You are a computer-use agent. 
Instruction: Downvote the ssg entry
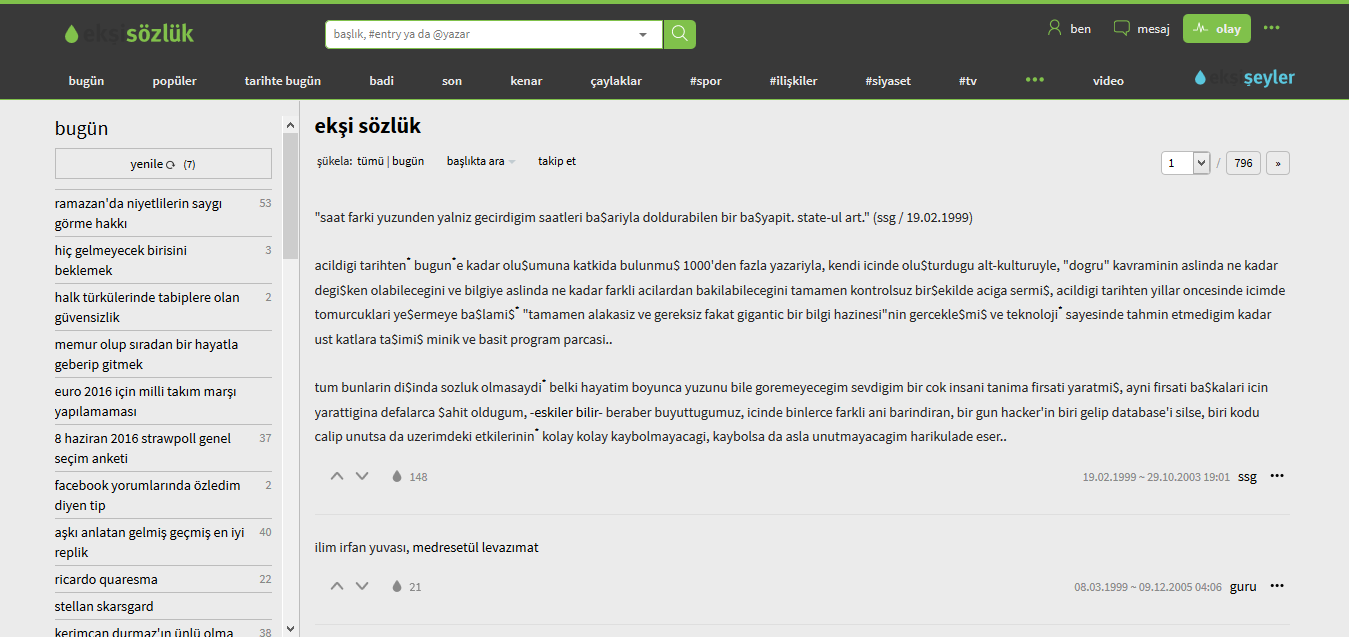pyautogui.click(x=362, y=476)
